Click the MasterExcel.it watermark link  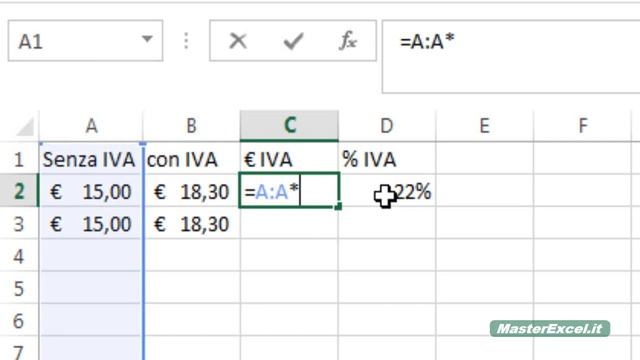point(550,329)
